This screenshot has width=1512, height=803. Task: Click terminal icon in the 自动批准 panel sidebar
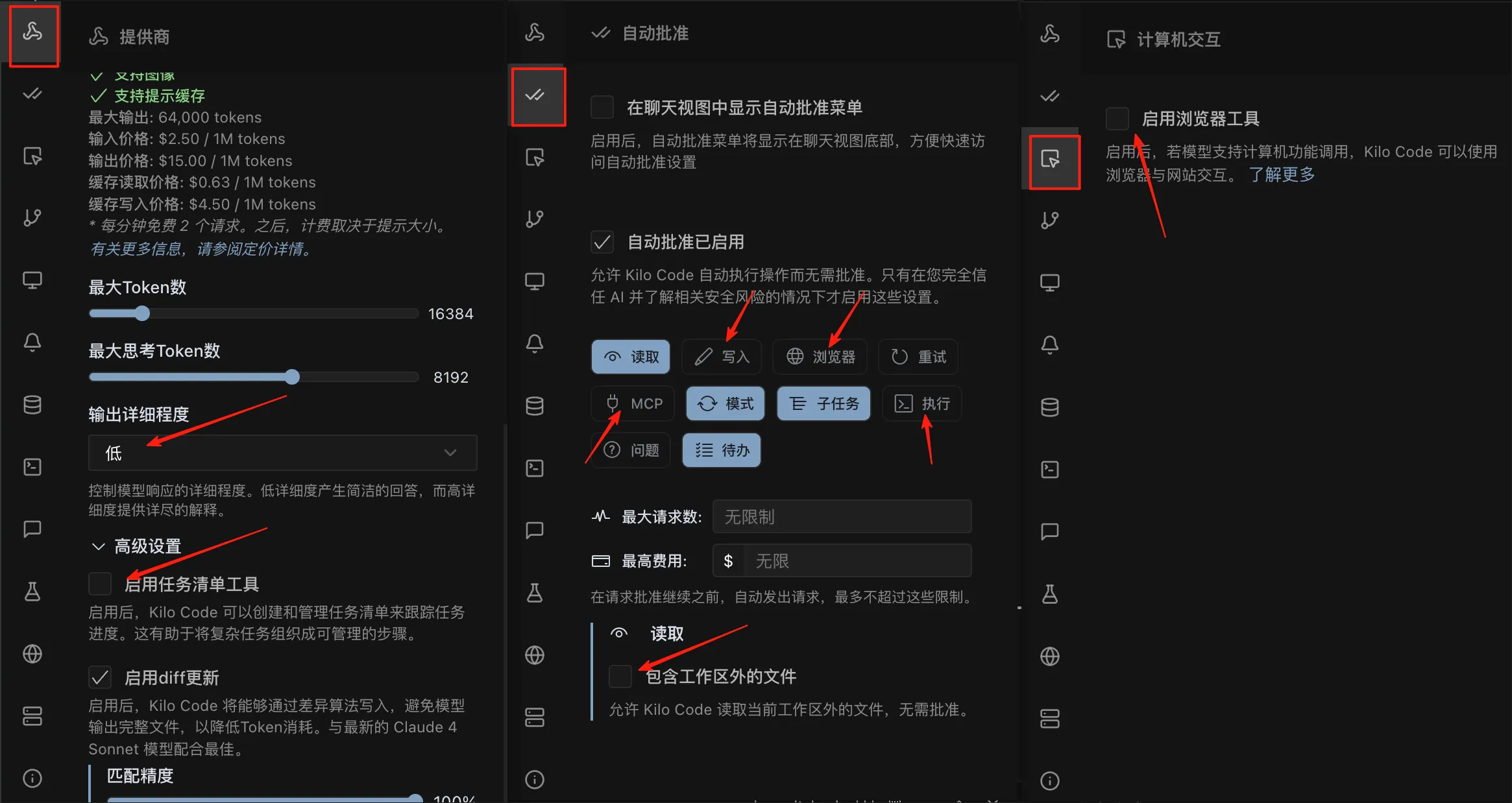tap(535, 468)
